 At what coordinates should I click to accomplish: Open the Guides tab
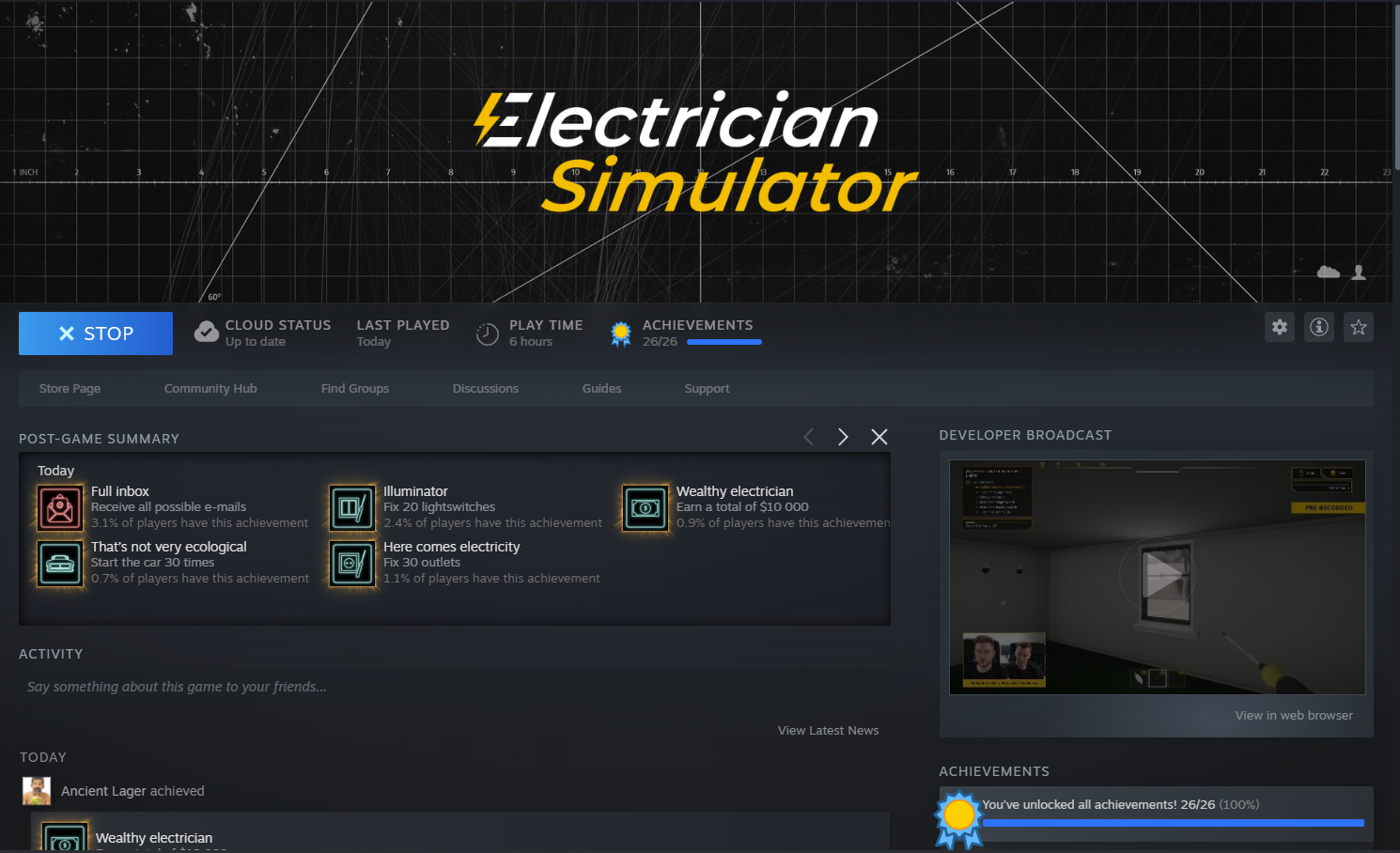(x=602, y=388)
